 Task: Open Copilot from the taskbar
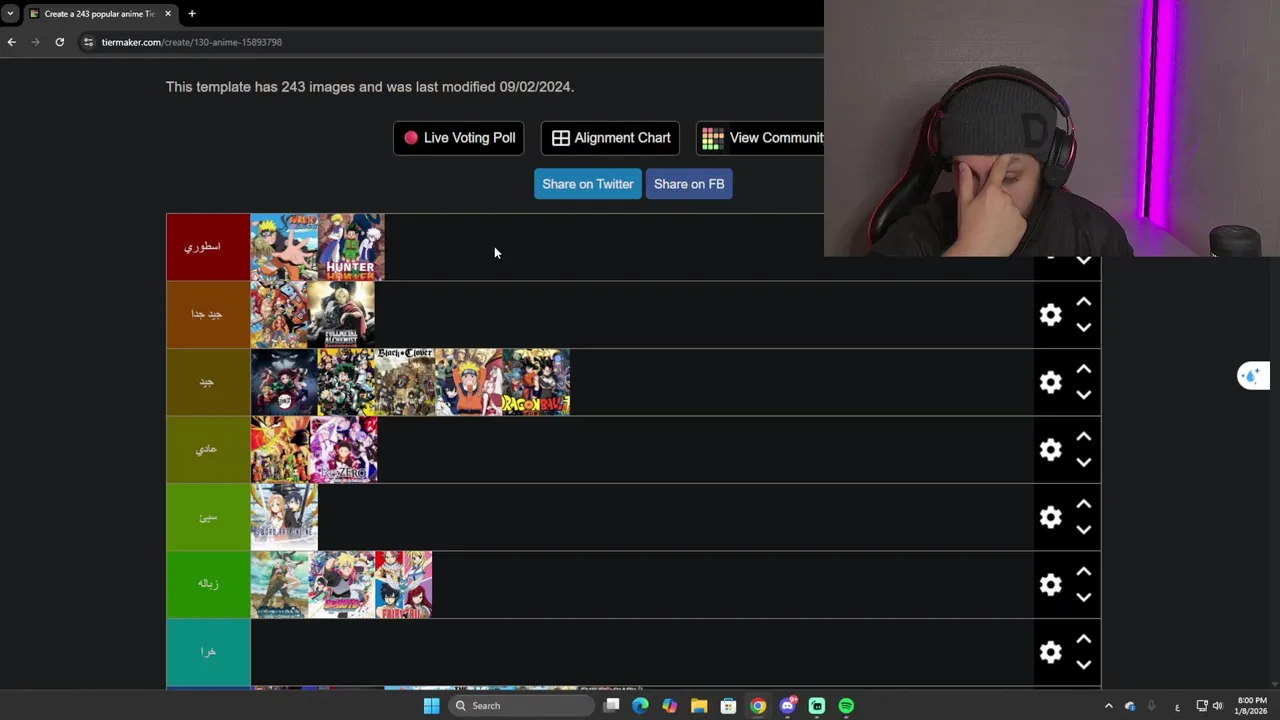[x=669, y=706]
